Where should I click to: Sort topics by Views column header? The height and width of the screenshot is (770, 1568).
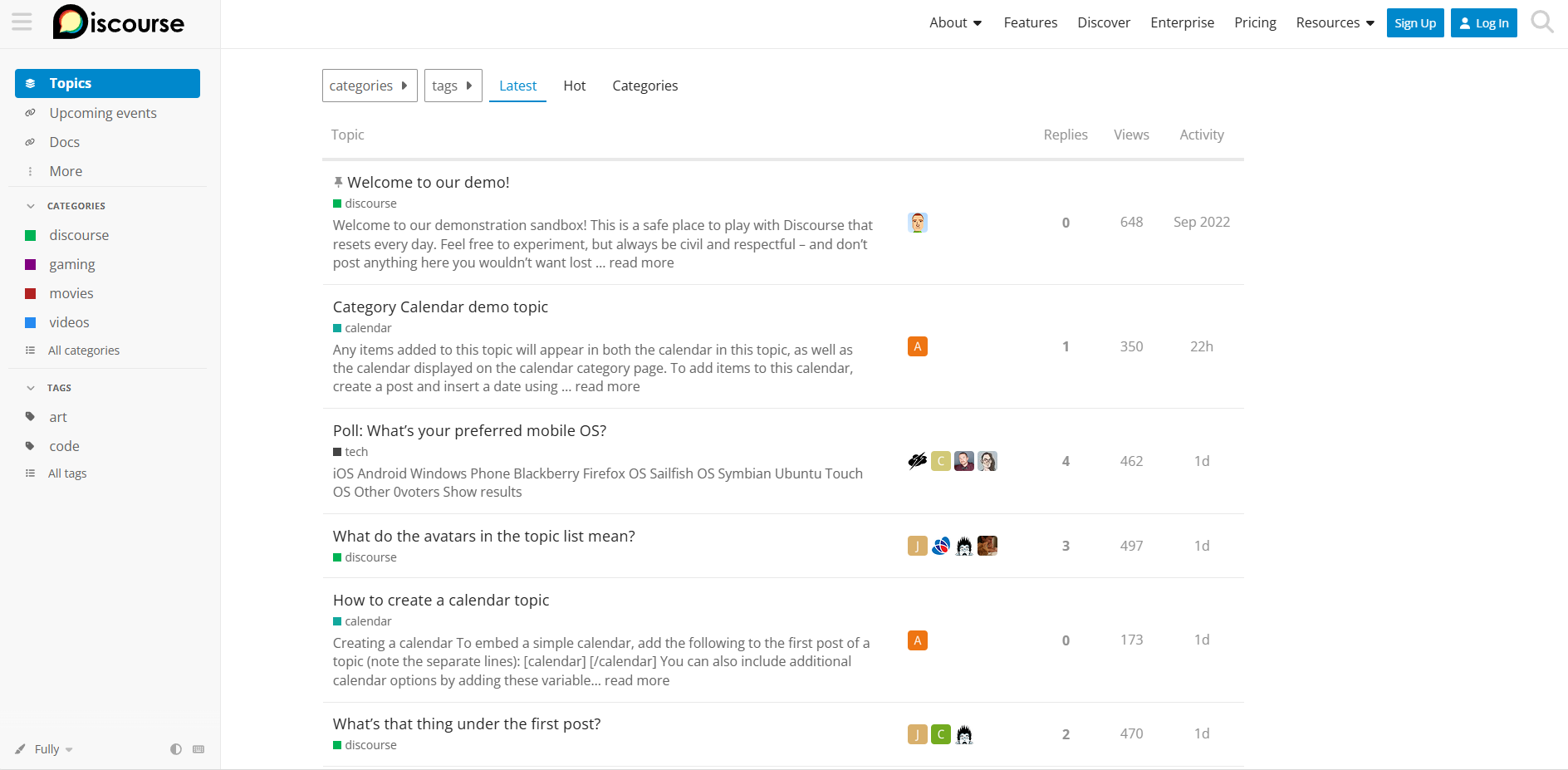tap(1131, 135)
